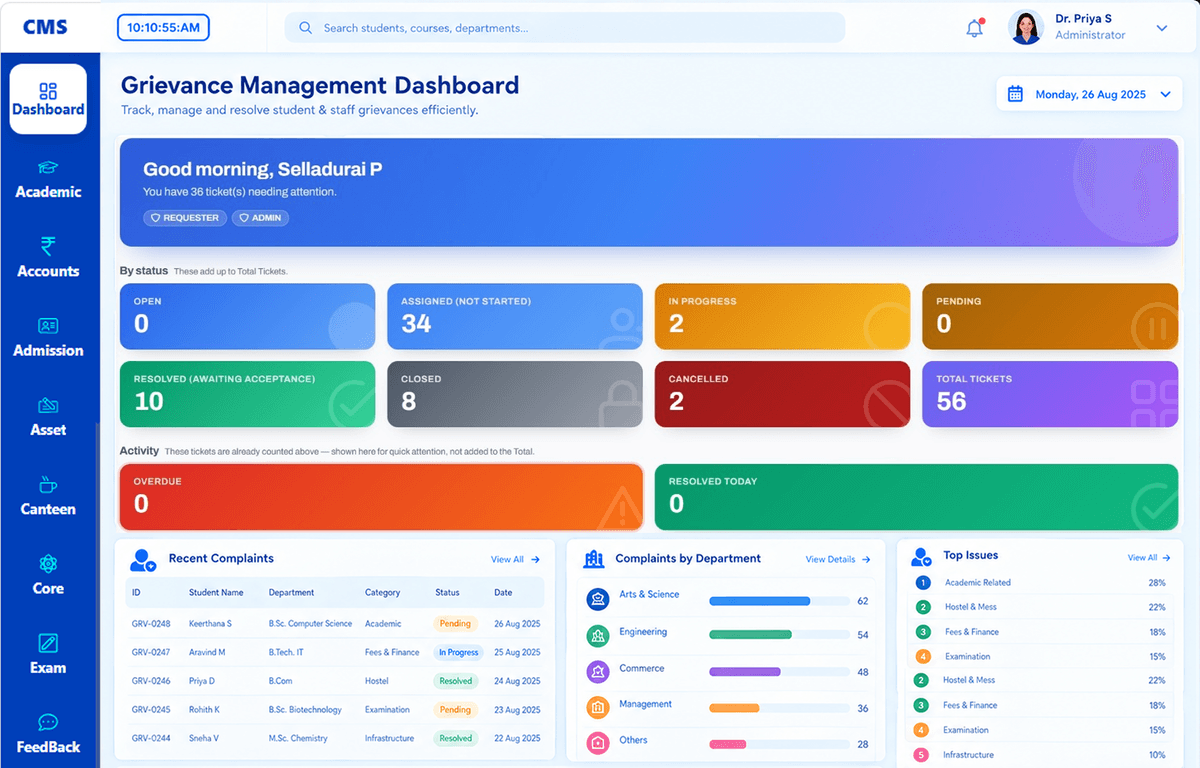Screen dimensions: 1200x768
Task: Open the ASSIGNED (NOT STARTED) card
Action: 515,316
